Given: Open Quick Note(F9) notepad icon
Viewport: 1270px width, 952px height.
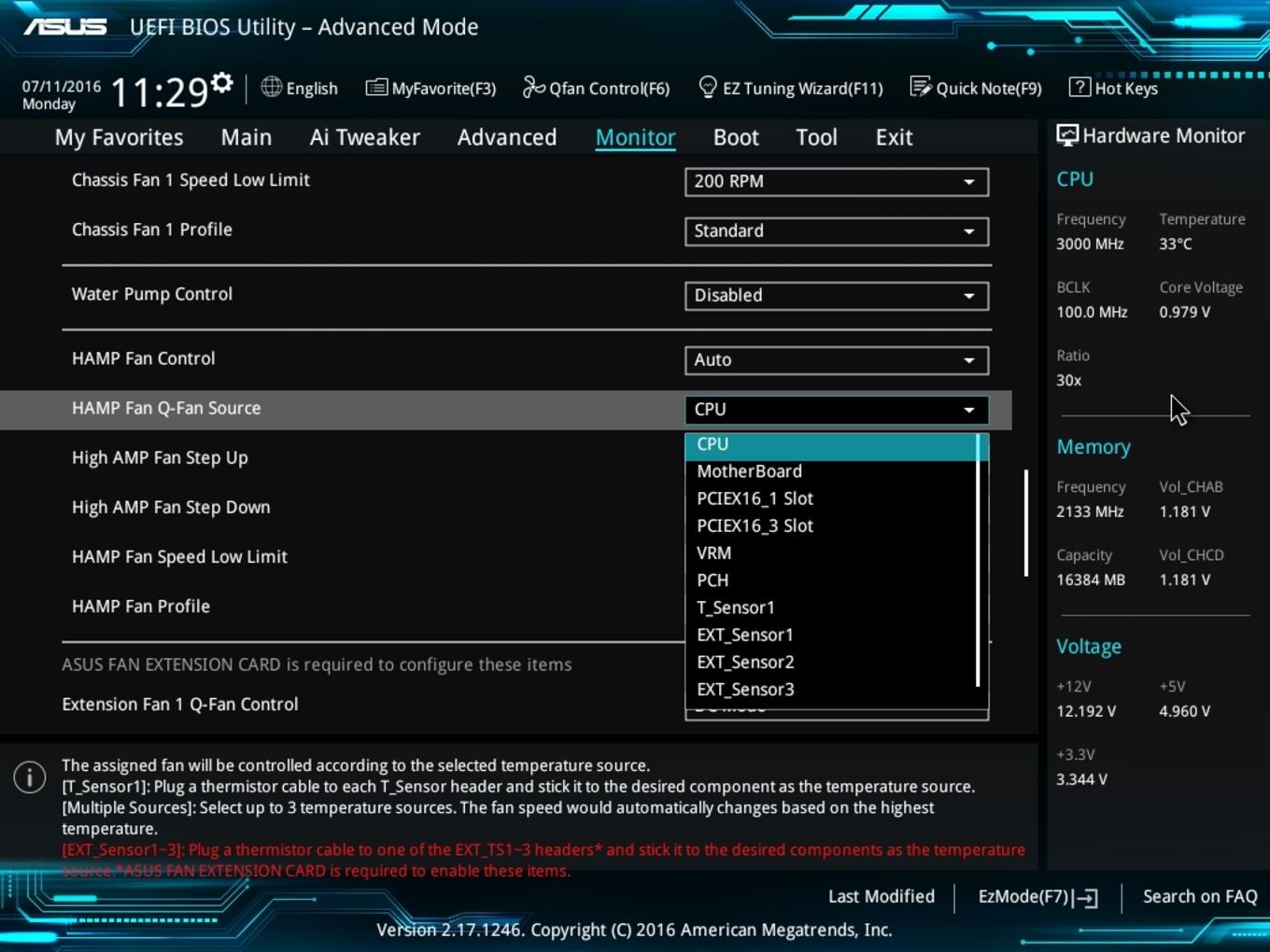Looking at the screenshot, I should [x=921, y=87].
